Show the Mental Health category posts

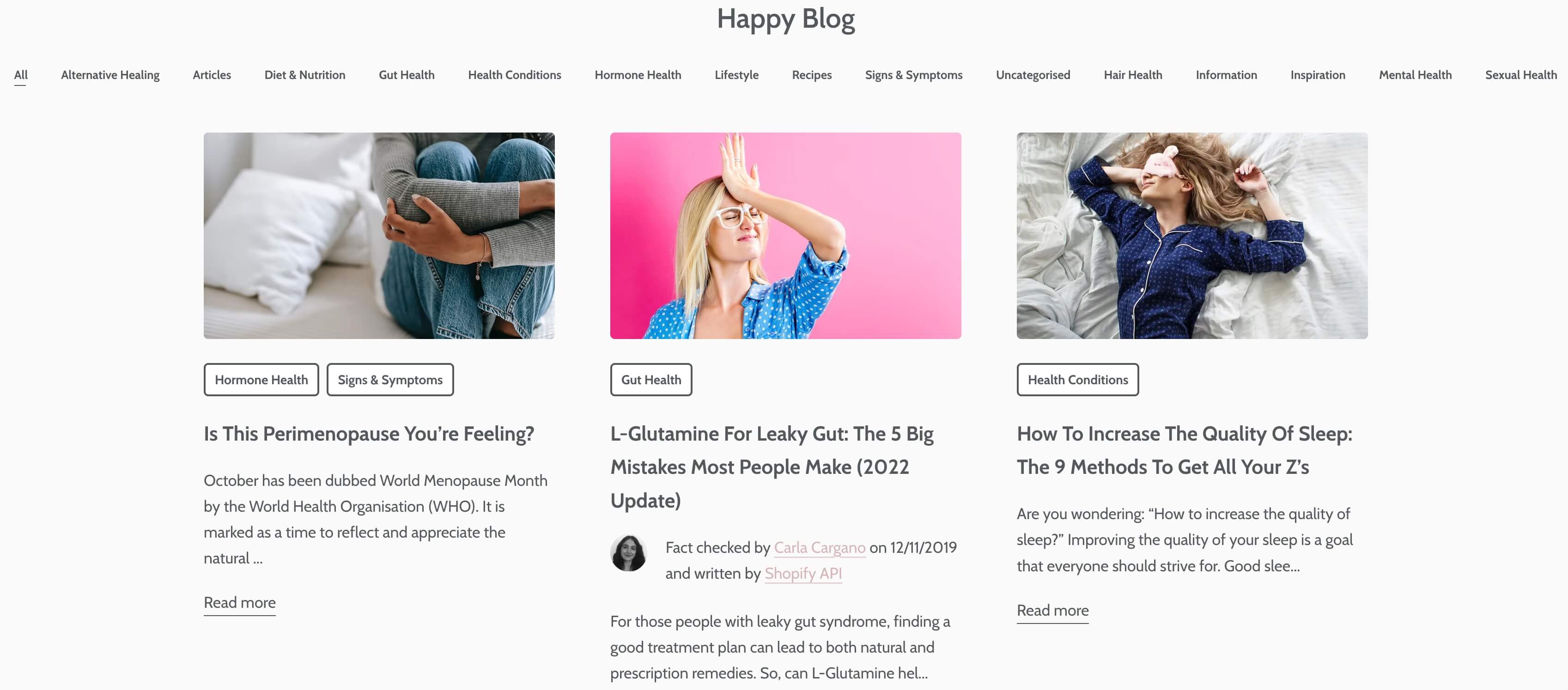1415,75
